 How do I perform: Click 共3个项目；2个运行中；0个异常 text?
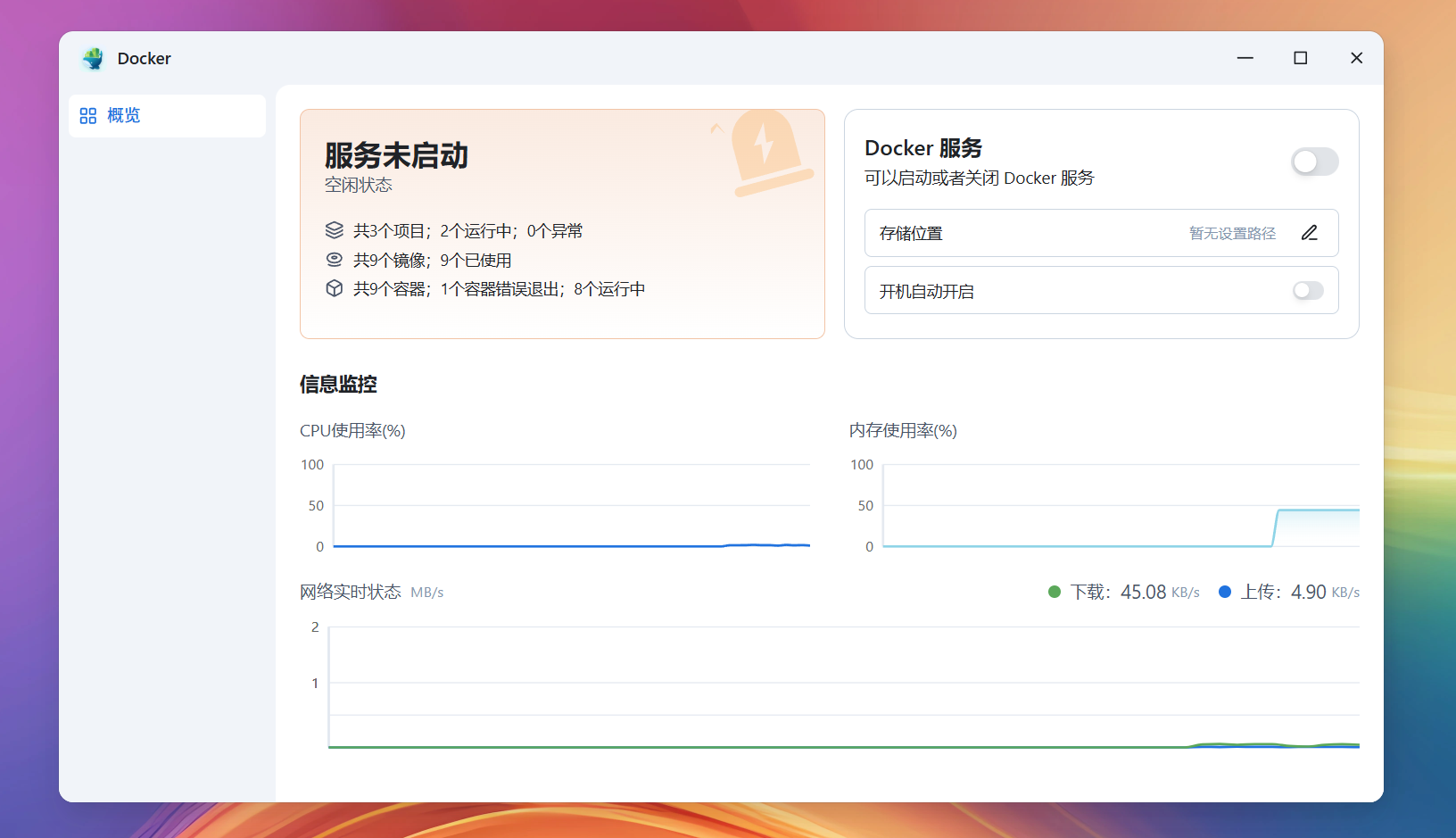[467, 231]
